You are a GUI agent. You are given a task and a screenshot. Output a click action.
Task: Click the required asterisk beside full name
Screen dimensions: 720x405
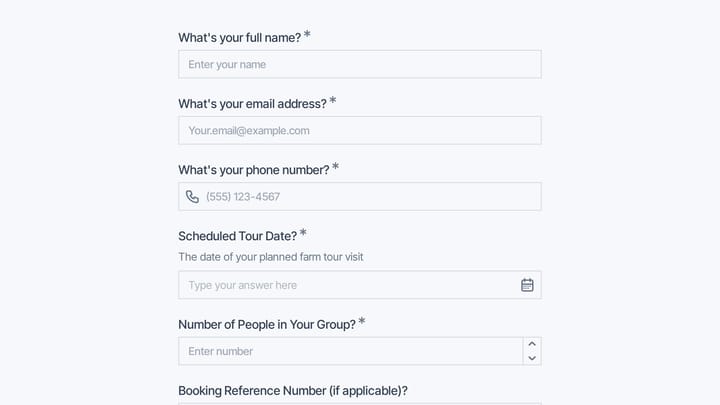(307, 34)
